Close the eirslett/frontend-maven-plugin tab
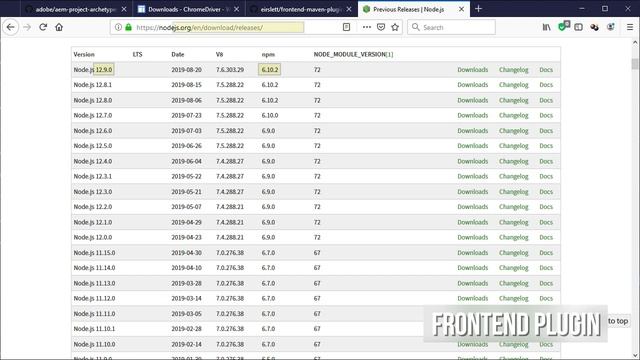The image size is (640, 360). pyautogui.click(x=349, y=9)
